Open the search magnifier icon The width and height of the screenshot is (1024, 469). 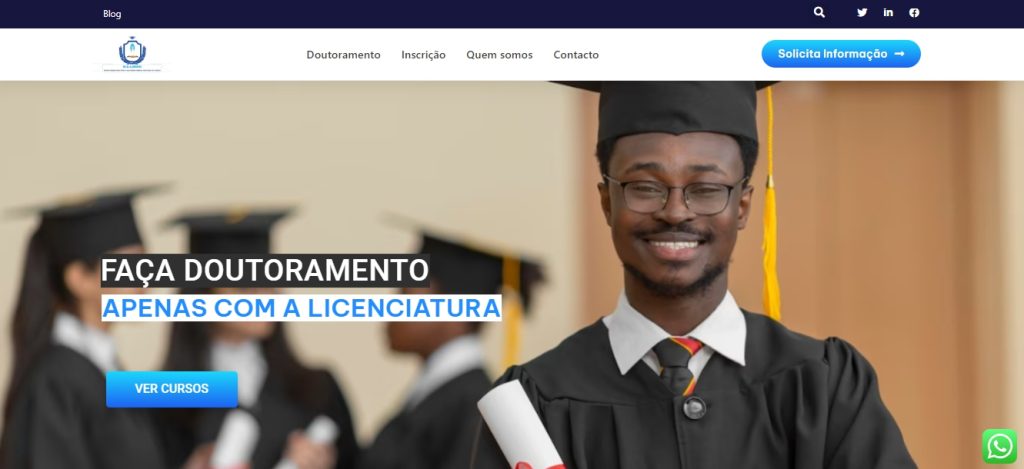tap(819, 12)
